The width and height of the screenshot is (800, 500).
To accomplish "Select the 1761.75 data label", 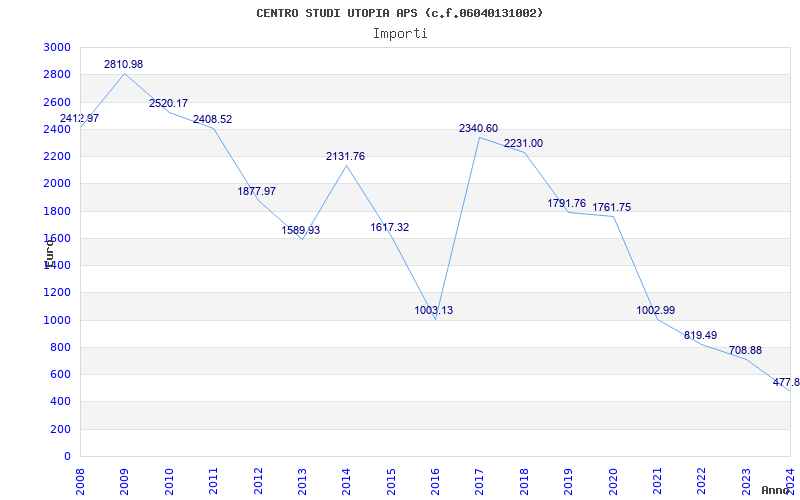I will click(611, 208).
